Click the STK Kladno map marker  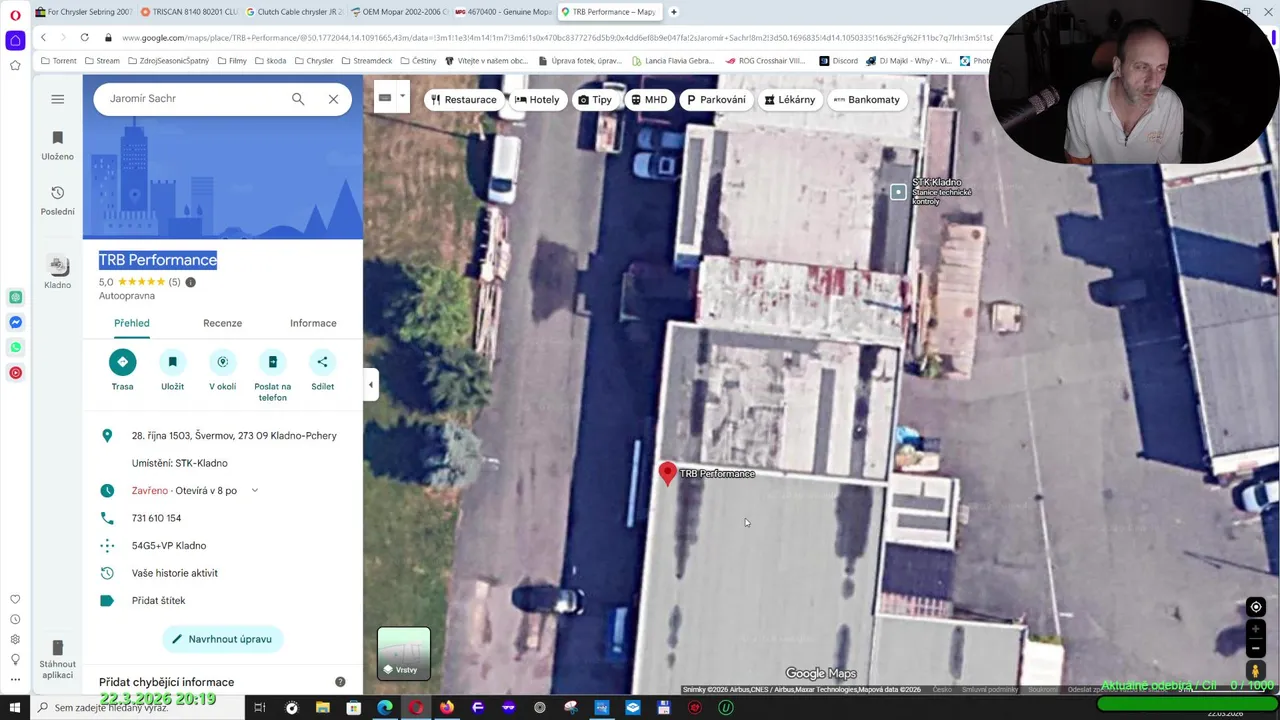coord(898,192)
